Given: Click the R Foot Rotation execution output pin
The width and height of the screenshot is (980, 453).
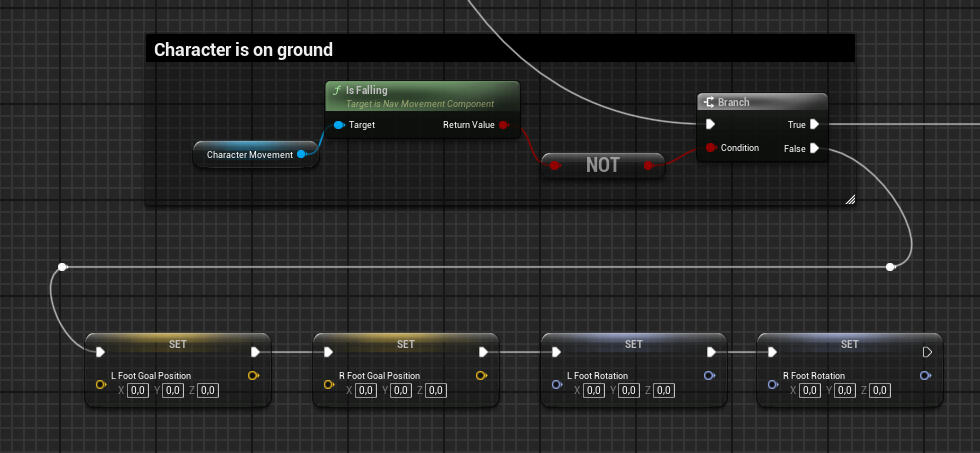Looking at the screenshot, I should point(927,352).
